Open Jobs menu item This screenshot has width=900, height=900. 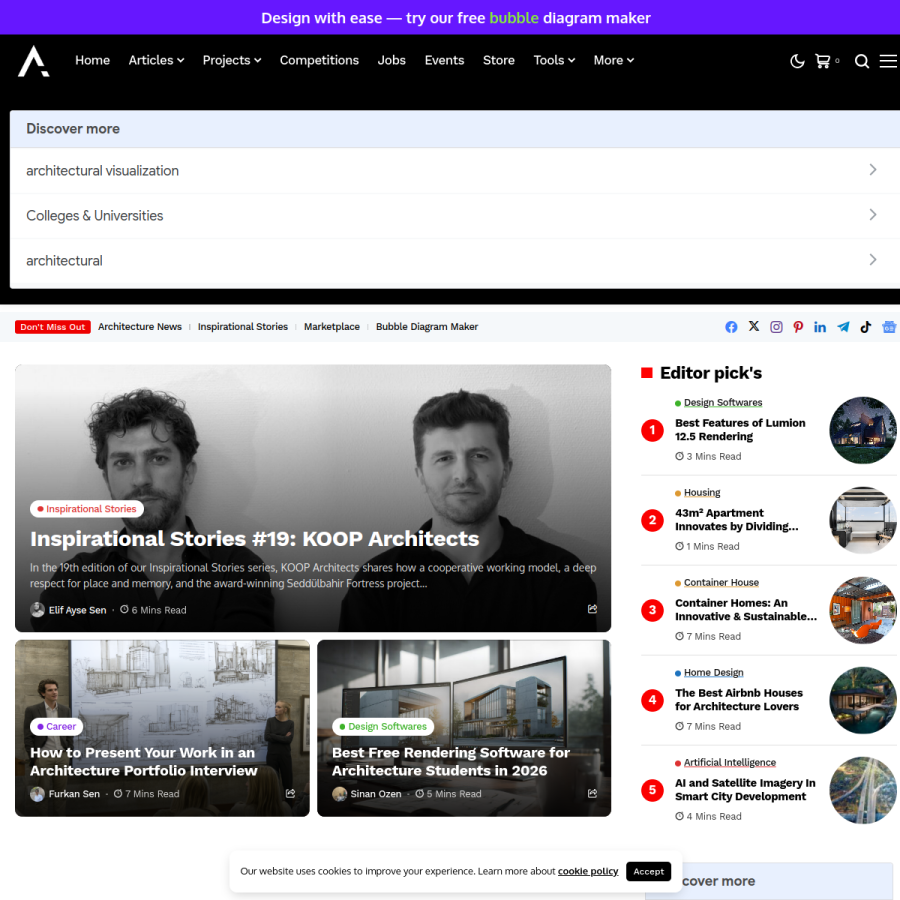point(391,60)
